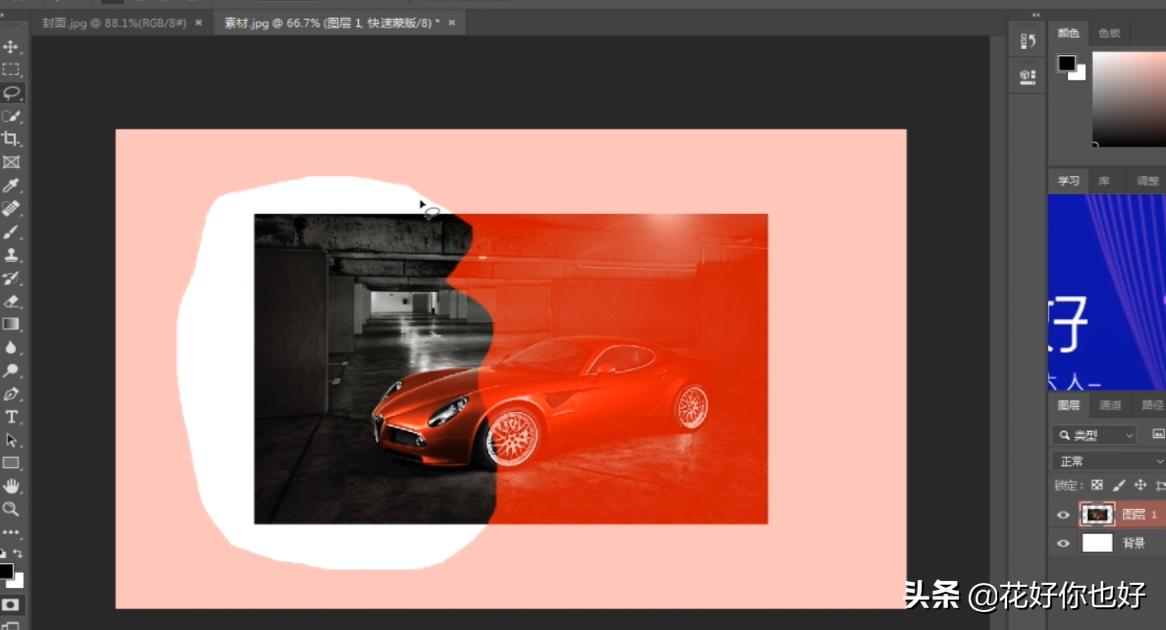Select the Quick Selection tool

[10, 116]
